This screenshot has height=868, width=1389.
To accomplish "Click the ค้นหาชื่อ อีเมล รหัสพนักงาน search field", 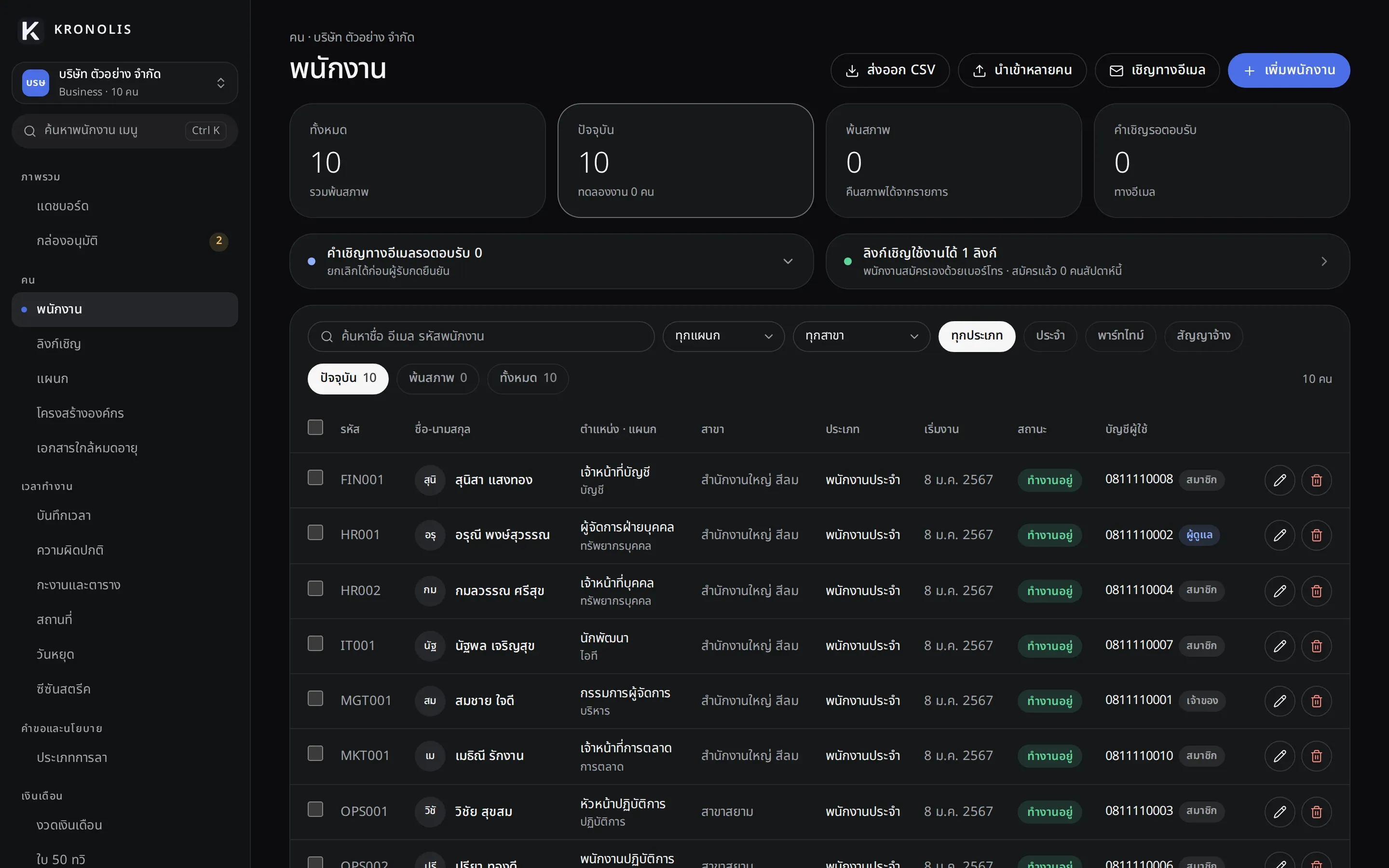I will coord(480,337).
